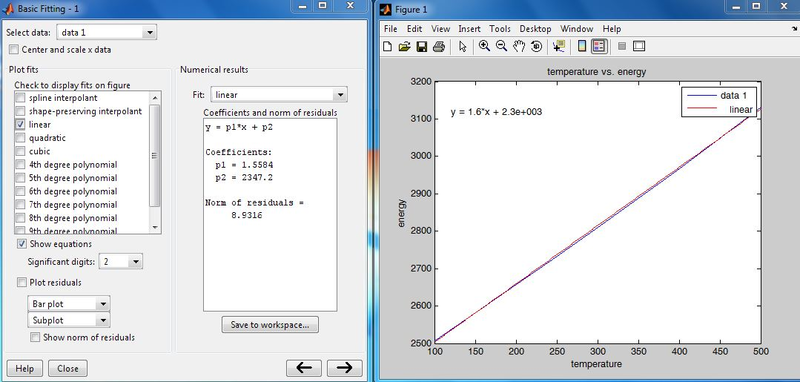
Task: Open the Fit type dropdown showing linear
Action: pyautogui.click(x=279, y=94)
